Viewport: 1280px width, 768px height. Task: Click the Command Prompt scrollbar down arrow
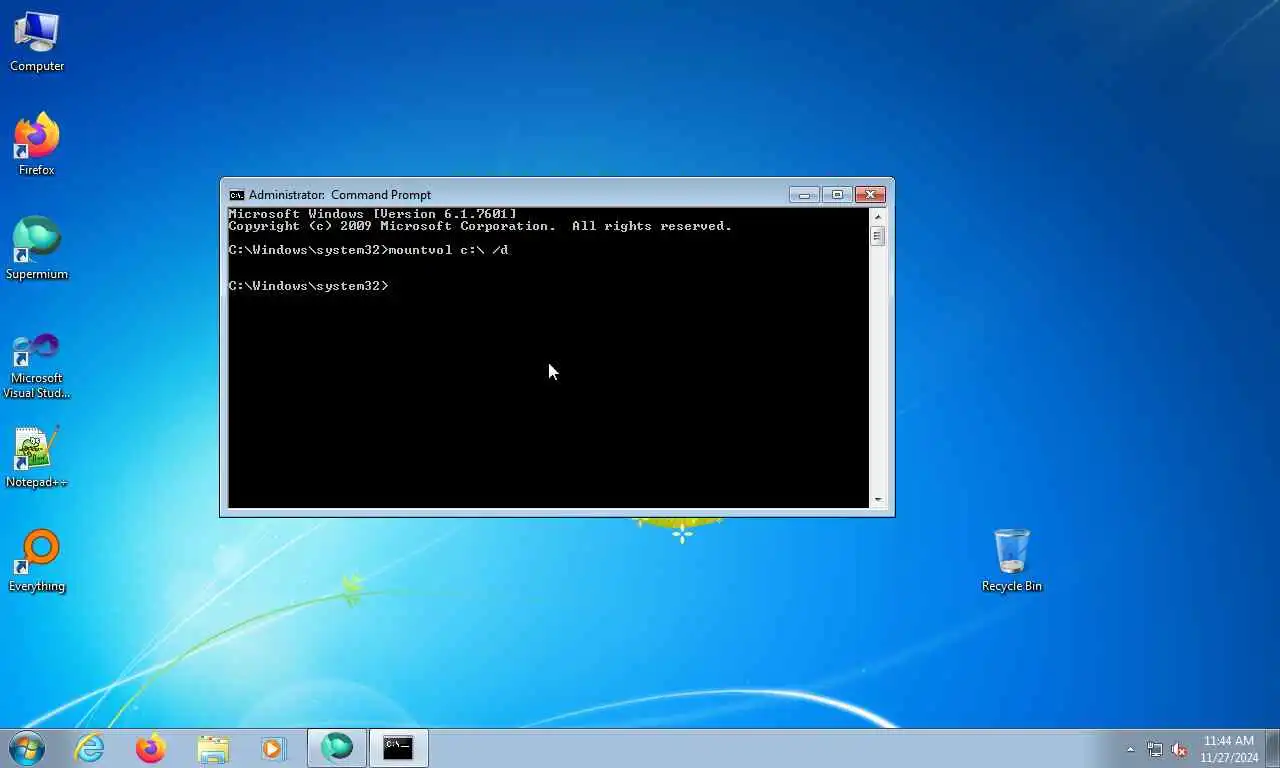point(878,499)
